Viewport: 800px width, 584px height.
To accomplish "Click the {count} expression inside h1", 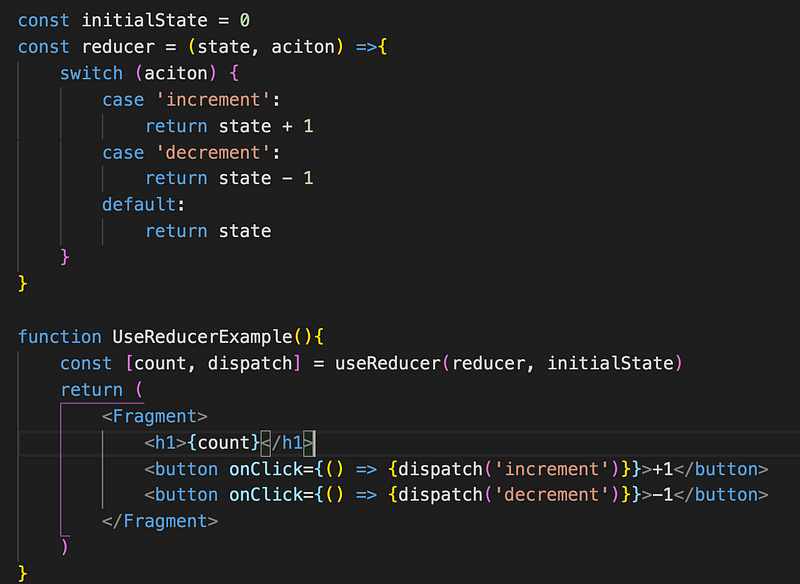I will click(223, 442).
